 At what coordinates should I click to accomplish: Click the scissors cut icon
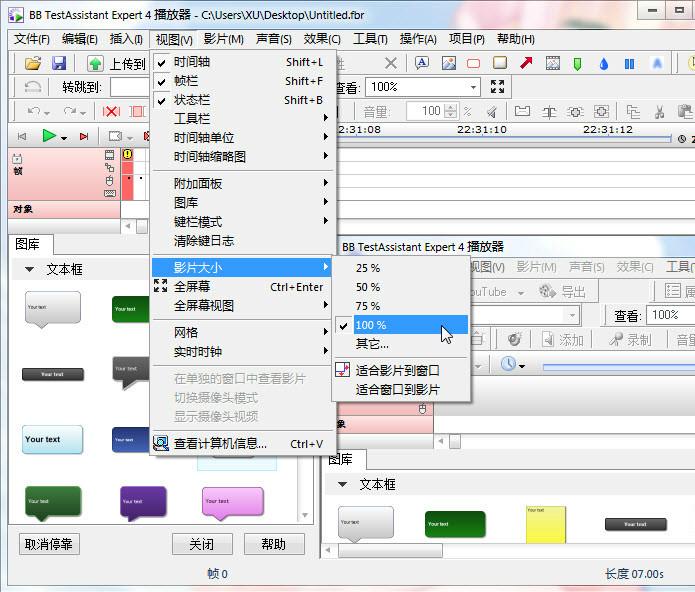pos(660,112)
